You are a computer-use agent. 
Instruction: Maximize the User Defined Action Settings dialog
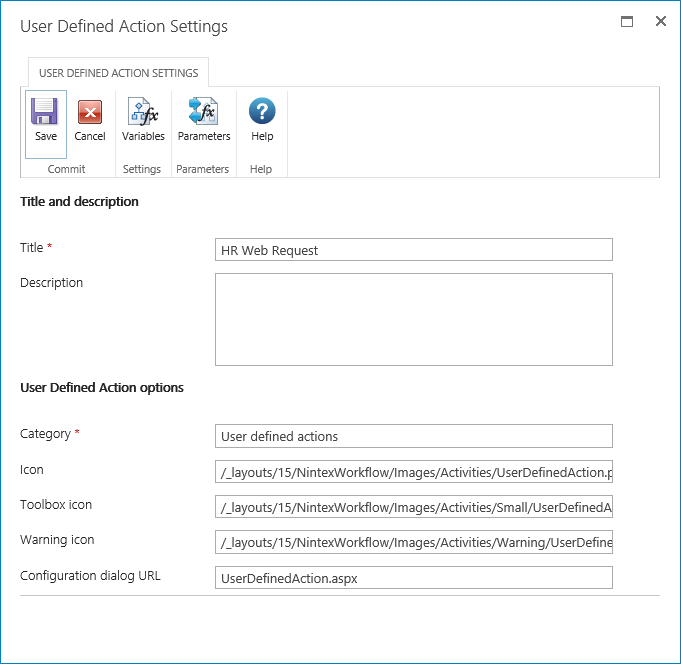click(627, 21)
